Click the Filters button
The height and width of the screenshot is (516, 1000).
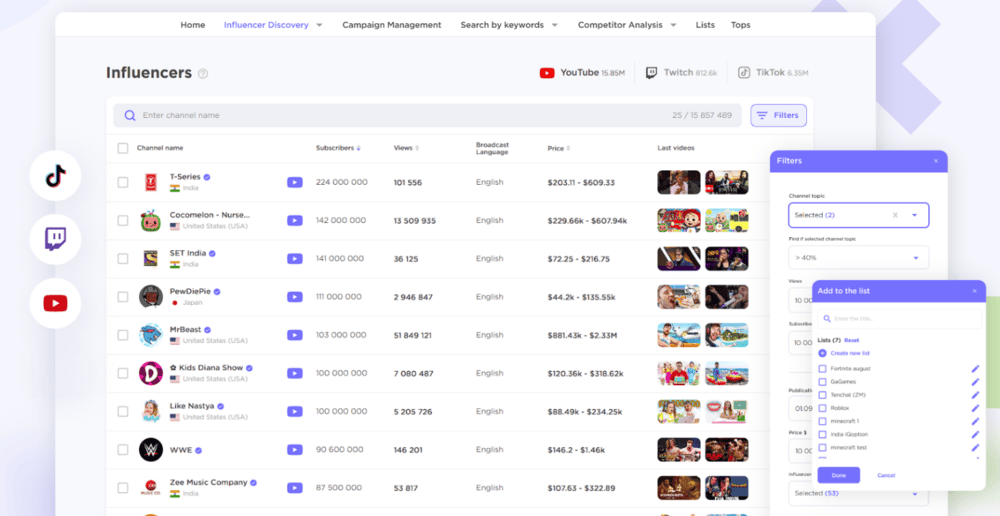click(779, 115)
